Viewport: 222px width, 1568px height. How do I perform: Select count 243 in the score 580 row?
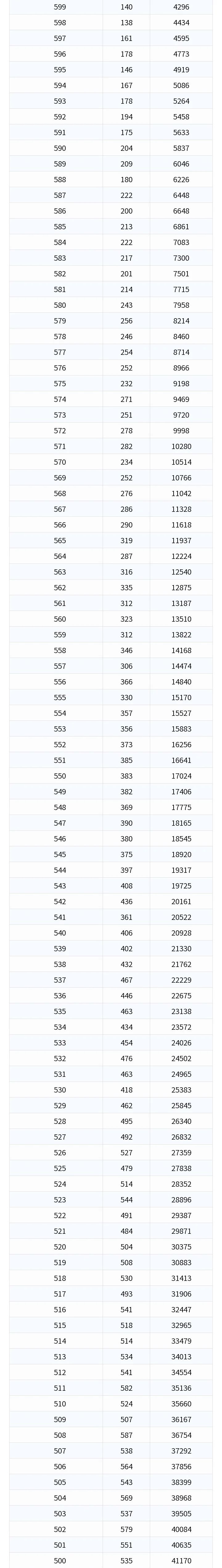[126, 306]
